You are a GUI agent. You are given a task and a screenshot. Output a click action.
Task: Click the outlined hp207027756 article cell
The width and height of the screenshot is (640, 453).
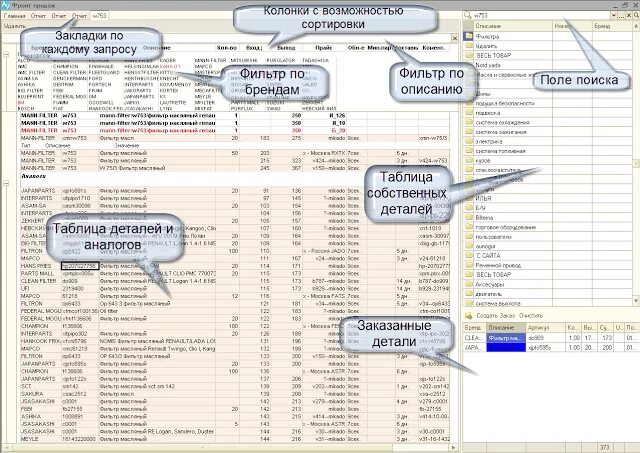80,266
